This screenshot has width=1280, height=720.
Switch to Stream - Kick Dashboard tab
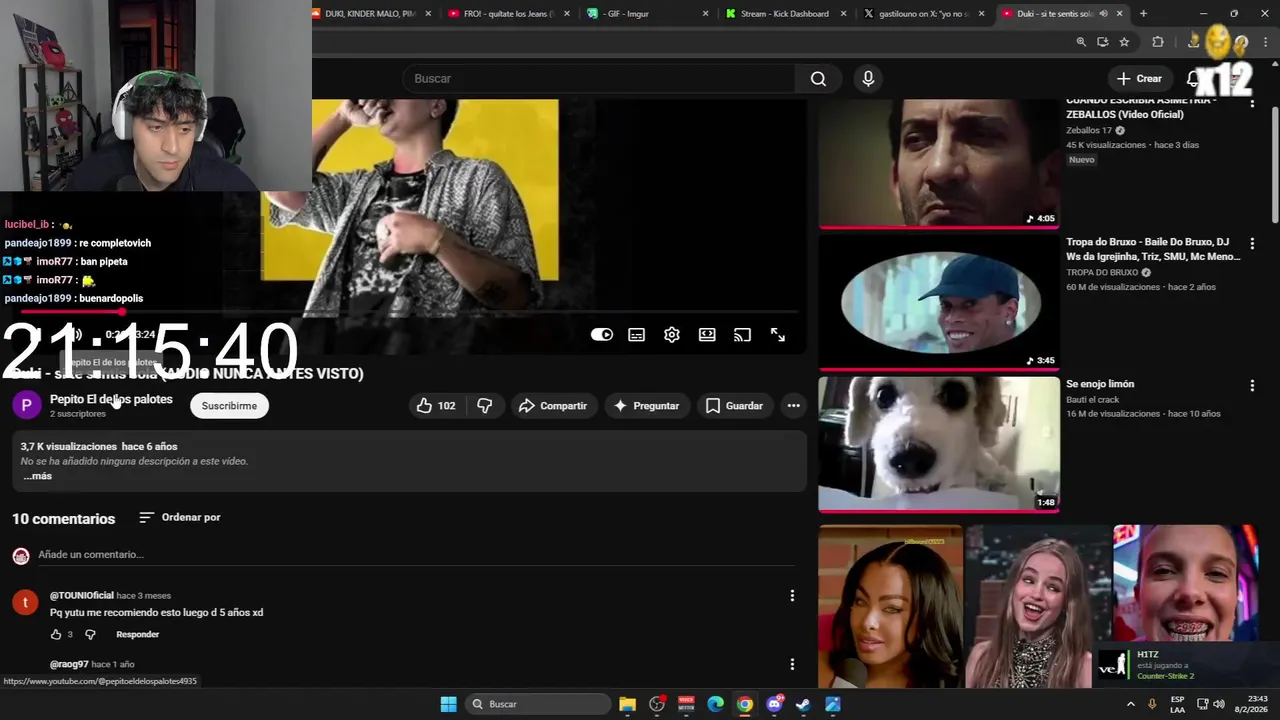tap(785, 14)
